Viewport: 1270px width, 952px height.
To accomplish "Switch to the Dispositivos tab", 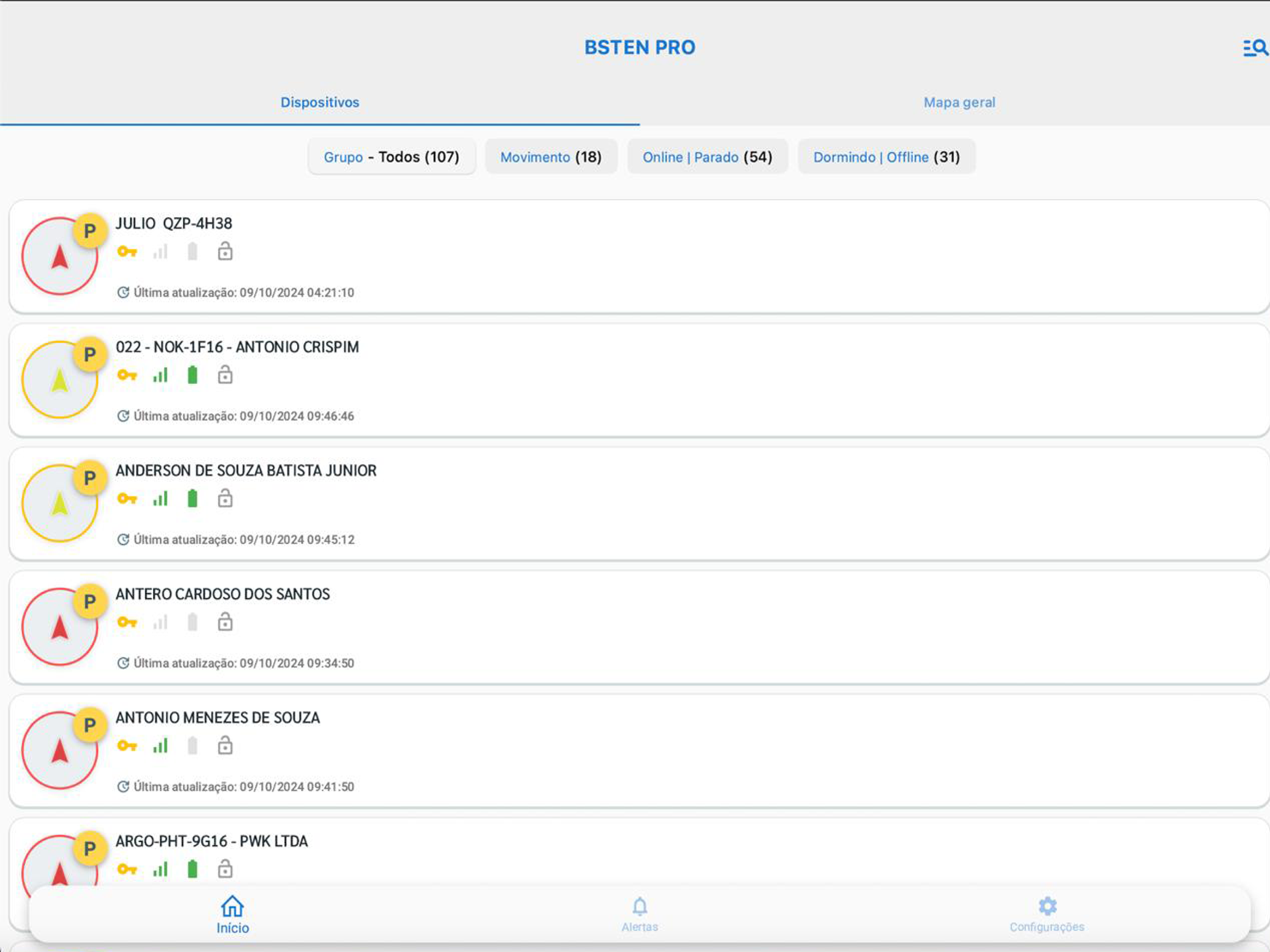I will coord(320,102).
